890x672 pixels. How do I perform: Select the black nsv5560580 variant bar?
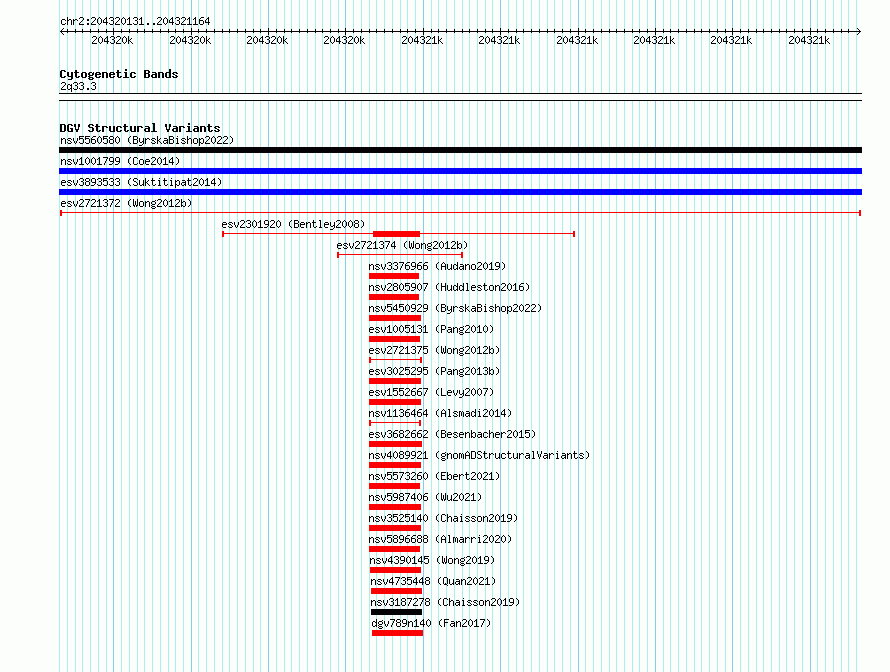(460, 150)
